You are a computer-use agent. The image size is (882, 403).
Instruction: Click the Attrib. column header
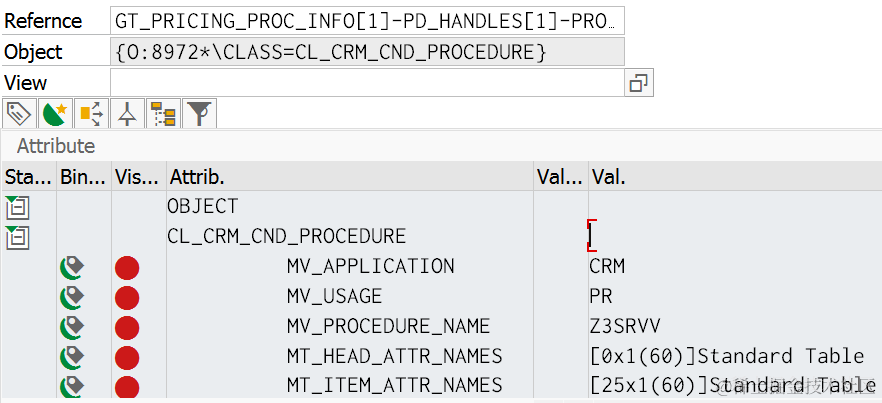(x=349, y=178)
